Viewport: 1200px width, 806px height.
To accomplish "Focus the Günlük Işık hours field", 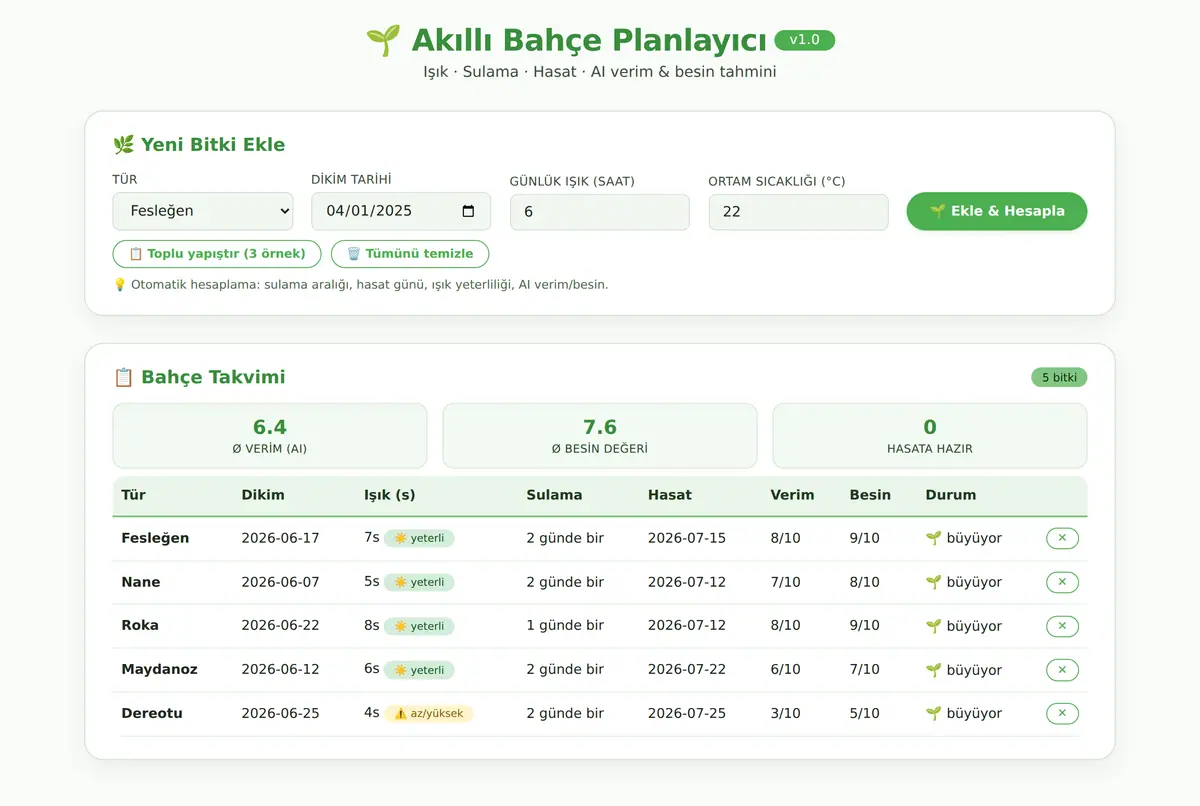I will click(x=600, y=212).
